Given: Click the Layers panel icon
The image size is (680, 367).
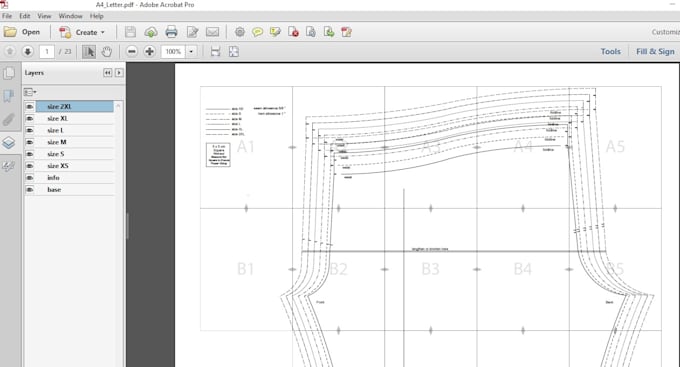Looking at the screenshot, I should click(9, 143).
